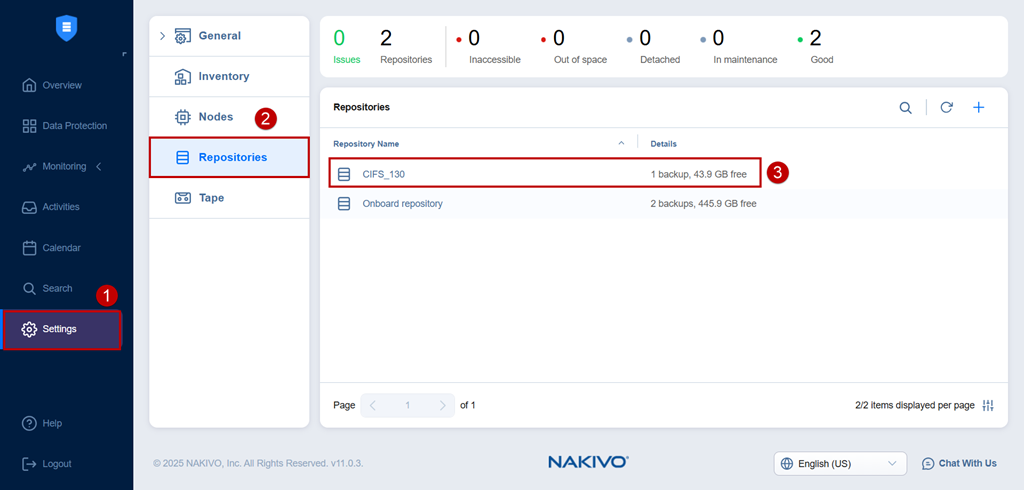
Task: Click the Calendar icon in sidebar
Action: click(29, 248)
